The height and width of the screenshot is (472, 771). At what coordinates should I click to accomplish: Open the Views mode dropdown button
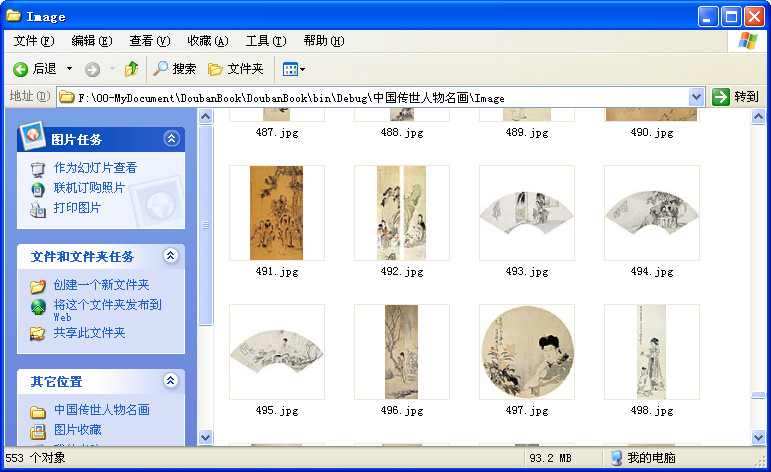pyautogui.click(x=294, y=69)
